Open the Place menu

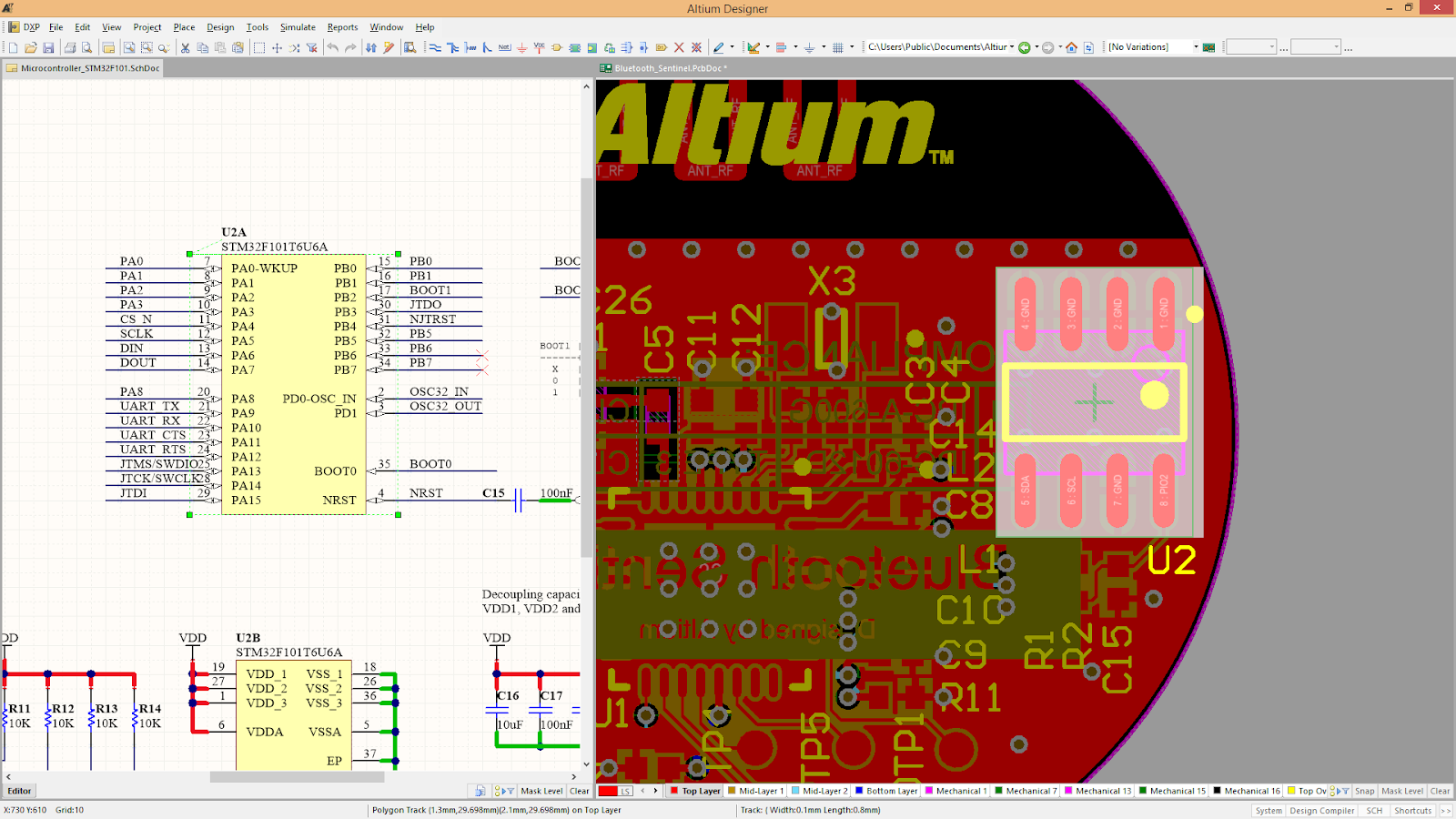184,27
